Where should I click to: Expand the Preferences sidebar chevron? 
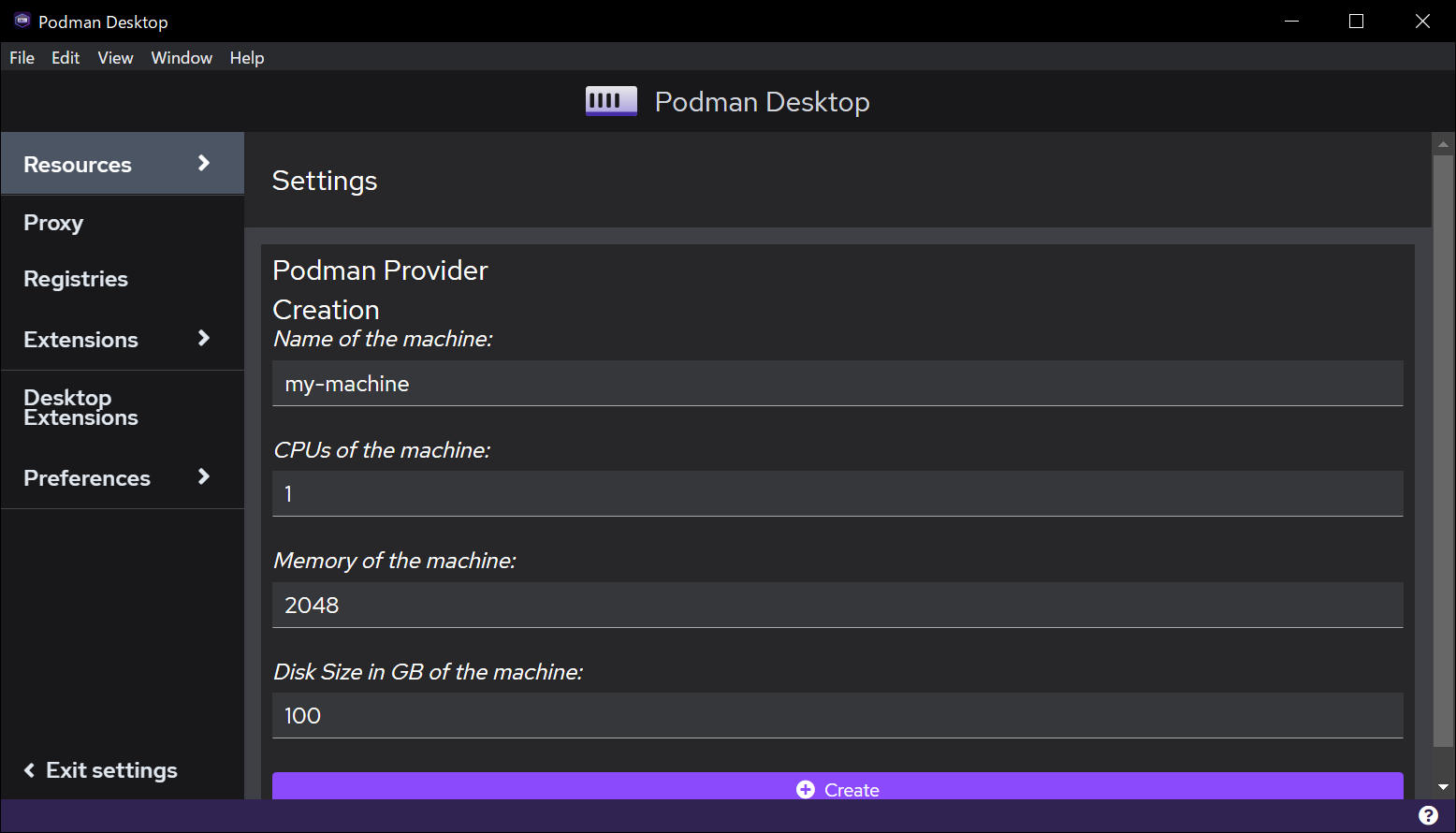click(204, 477)
